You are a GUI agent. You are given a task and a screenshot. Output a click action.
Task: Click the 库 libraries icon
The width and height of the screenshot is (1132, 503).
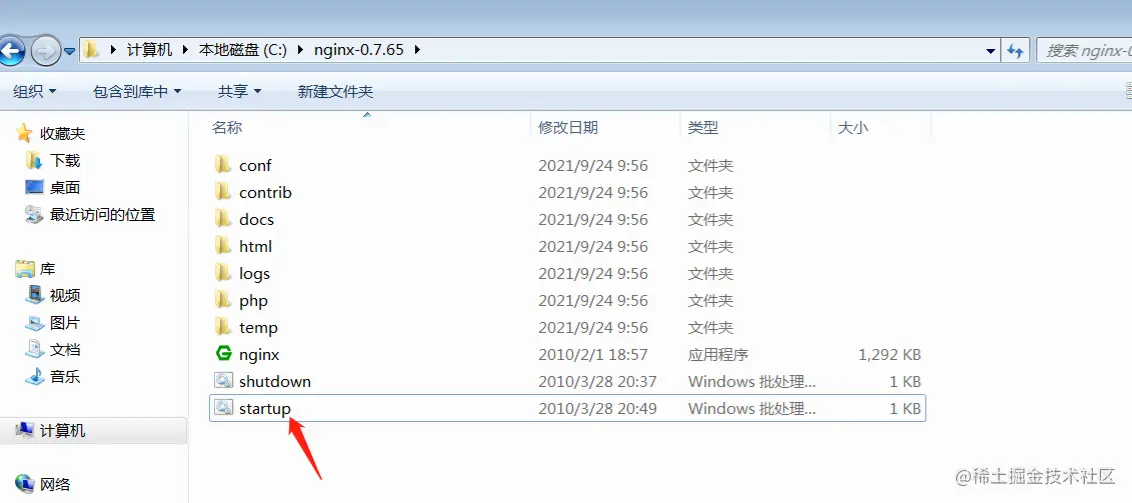25,269
